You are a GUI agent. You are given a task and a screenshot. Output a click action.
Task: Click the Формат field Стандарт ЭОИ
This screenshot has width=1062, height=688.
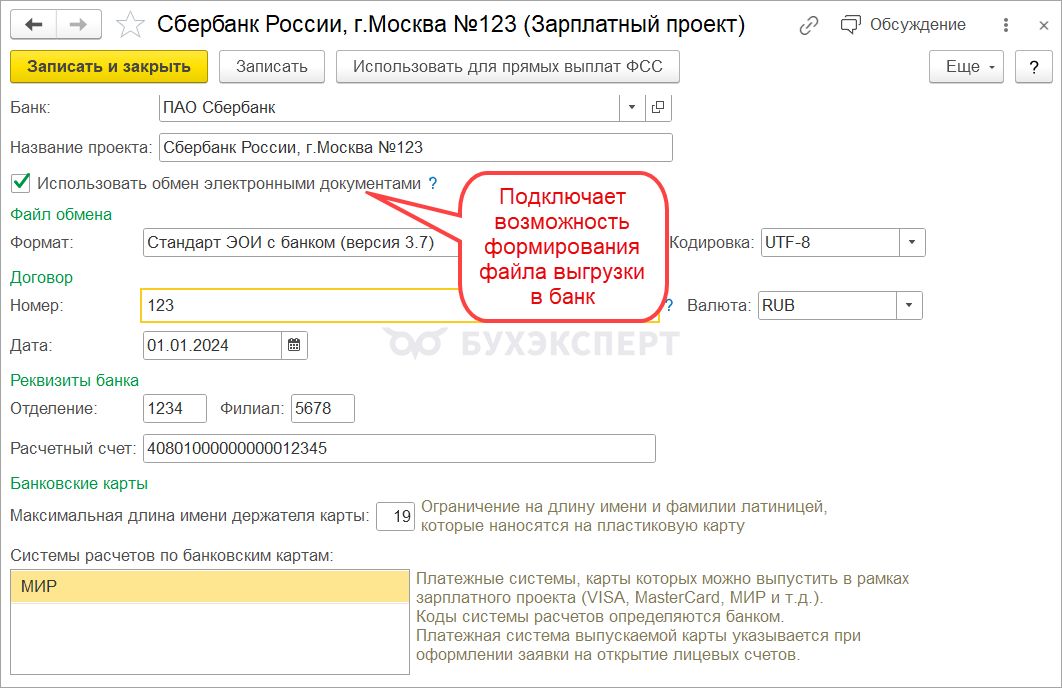[301, 242]
